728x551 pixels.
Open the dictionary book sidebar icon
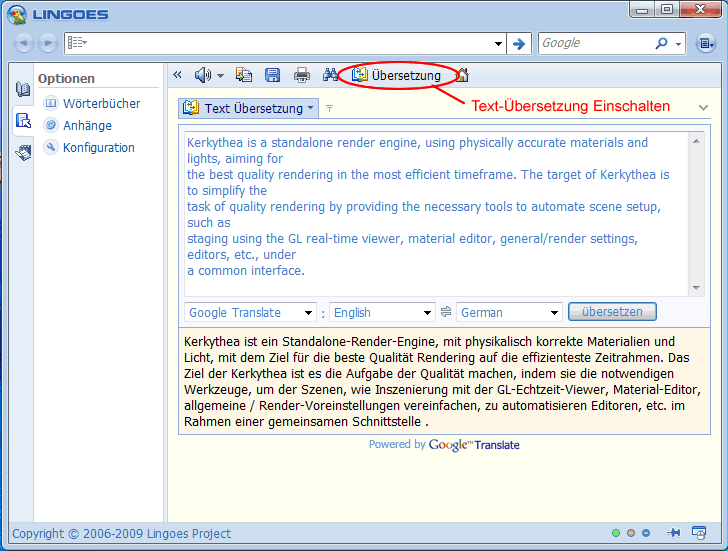[23, 90]
